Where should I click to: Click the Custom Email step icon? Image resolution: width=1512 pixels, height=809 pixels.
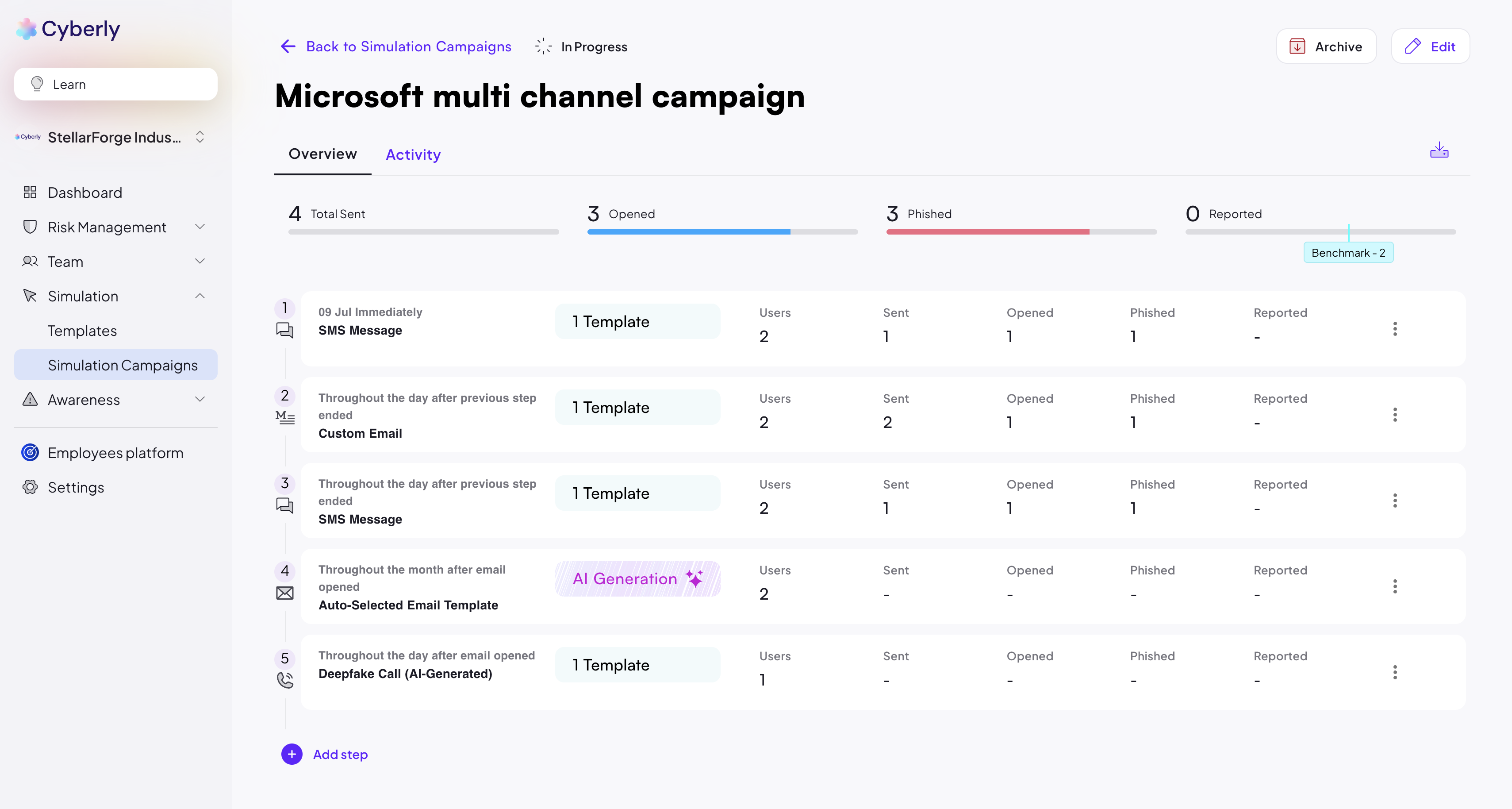coord(285,417)
